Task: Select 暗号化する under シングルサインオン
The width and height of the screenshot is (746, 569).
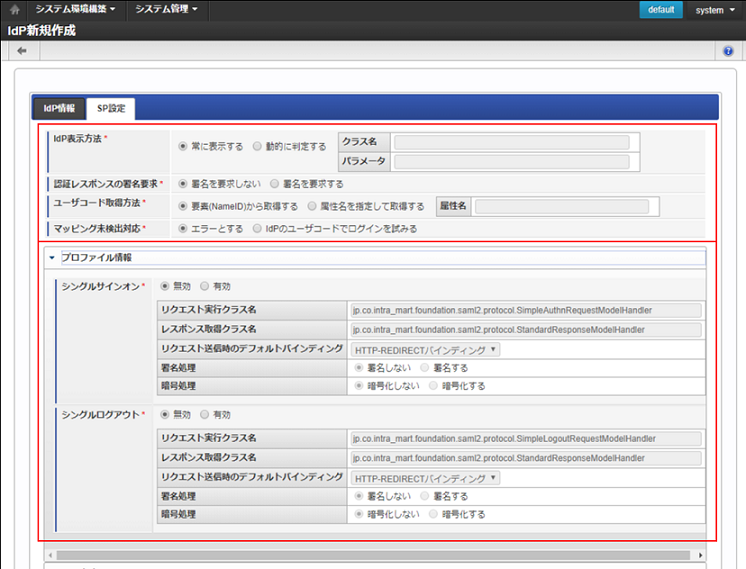Action: [433, 385]
